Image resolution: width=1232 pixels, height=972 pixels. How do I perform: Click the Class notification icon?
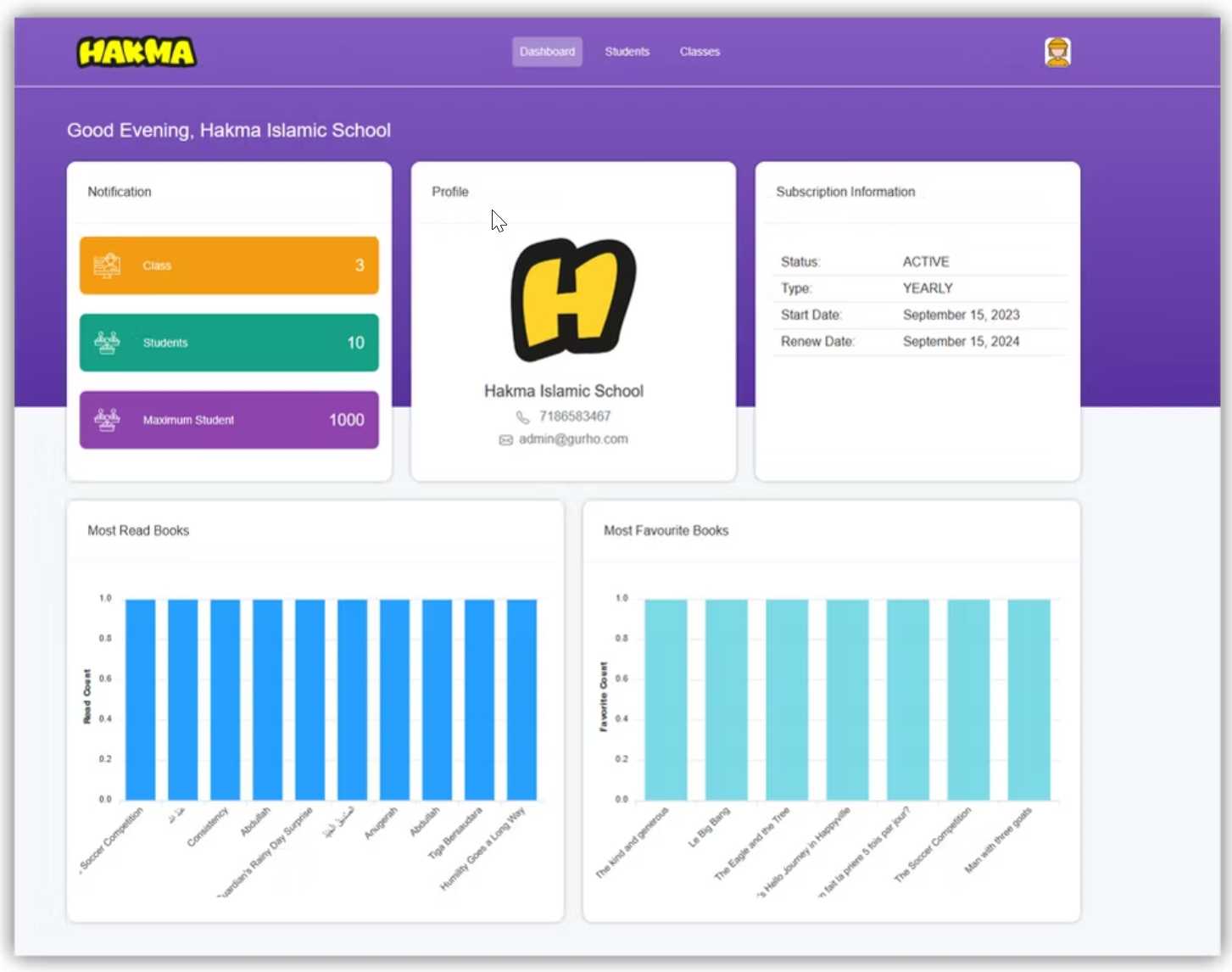tap(107, 265)
